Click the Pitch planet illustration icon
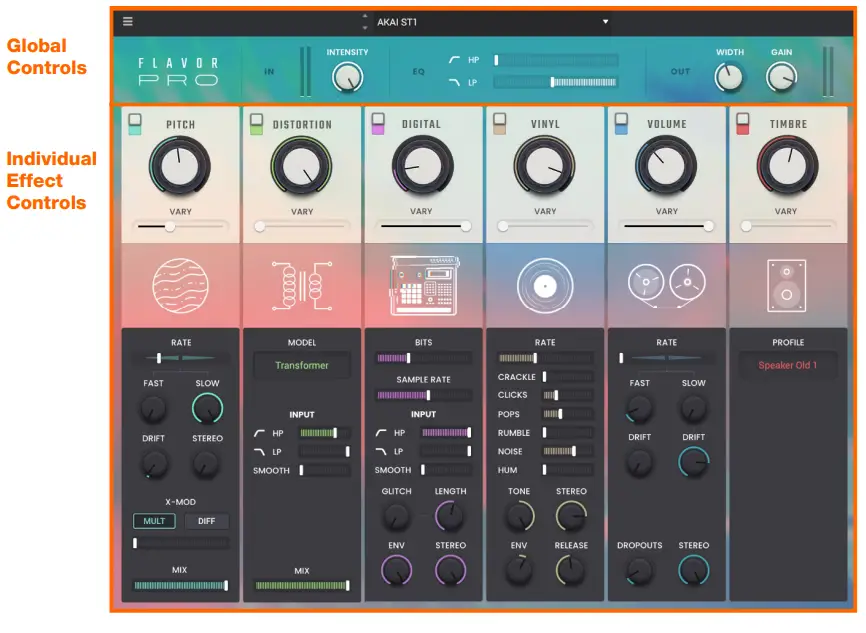This screenshot has height=633, width=866. [x=180, y=286]
